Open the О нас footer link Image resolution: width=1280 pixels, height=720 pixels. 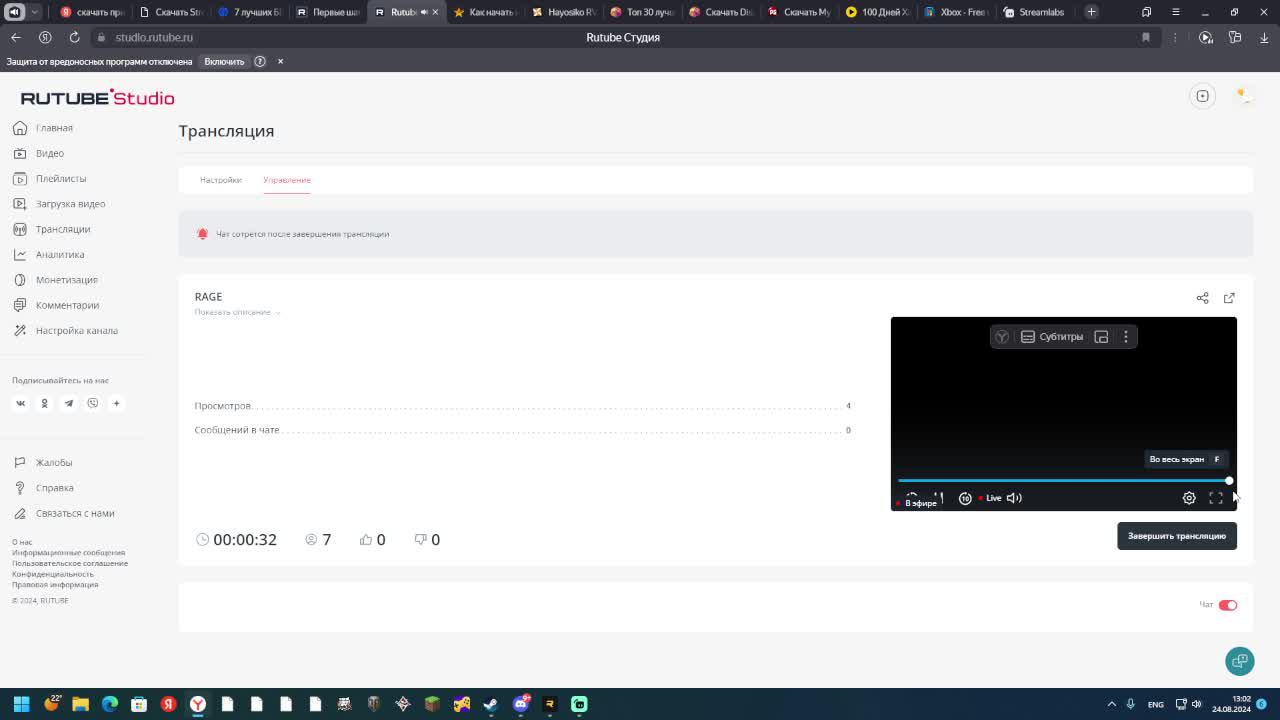22,542
